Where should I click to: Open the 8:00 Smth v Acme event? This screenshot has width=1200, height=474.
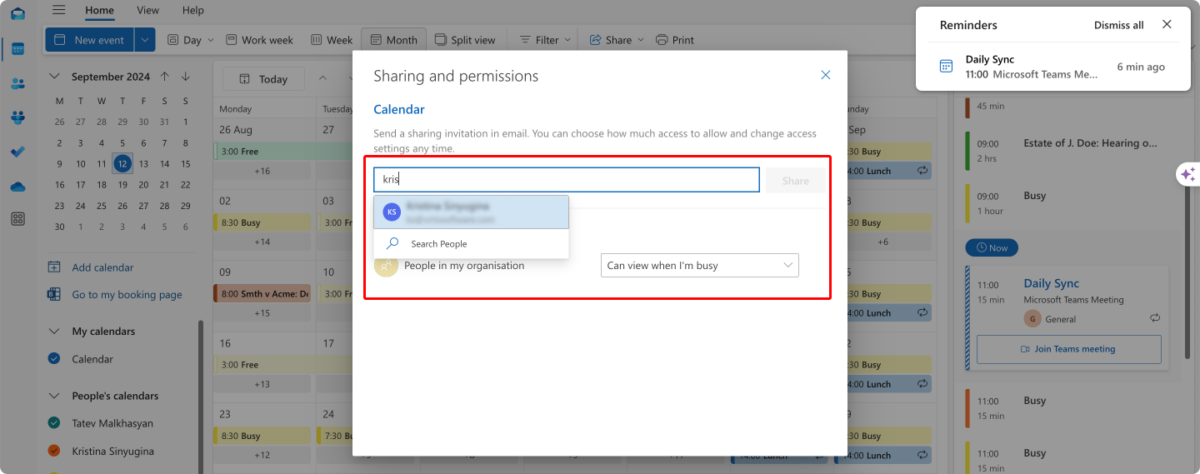pos(262,294)
